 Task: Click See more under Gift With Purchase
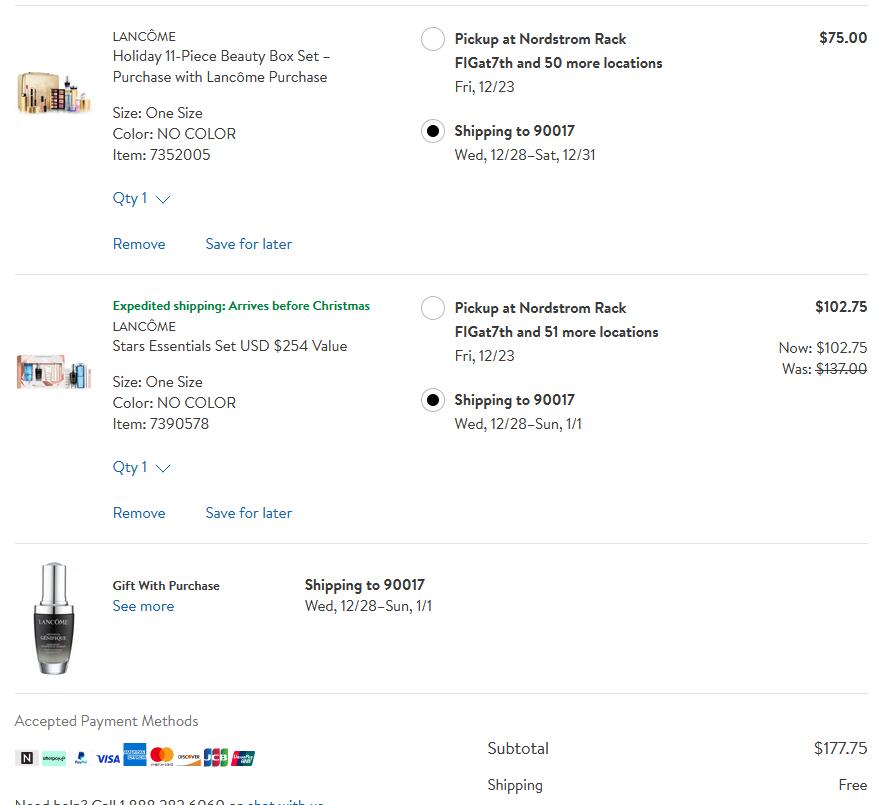[143, 606]
